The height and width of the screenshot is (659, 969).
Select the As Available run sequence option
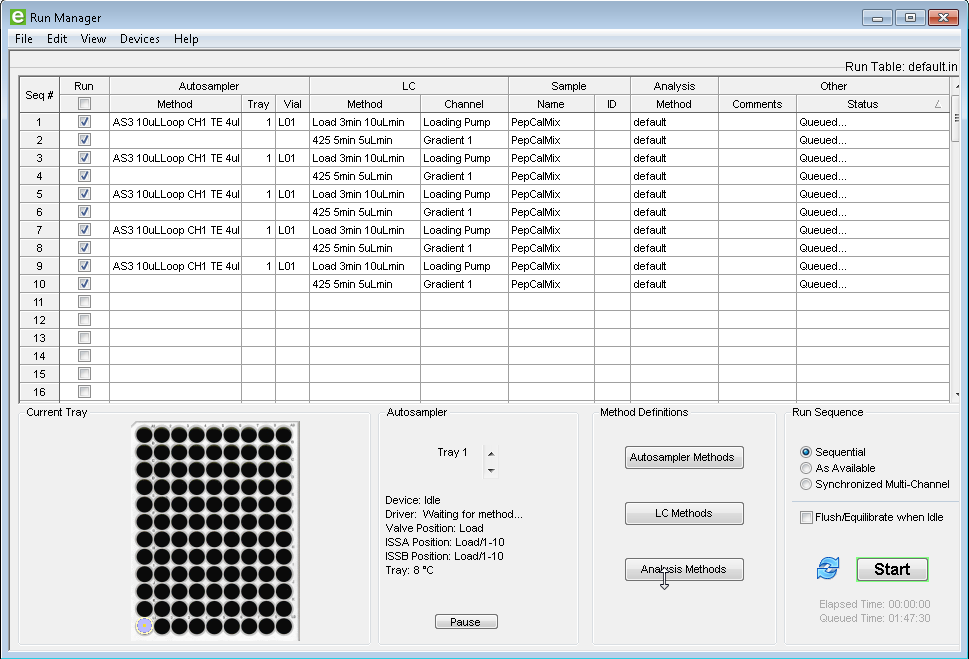(807, 468)
